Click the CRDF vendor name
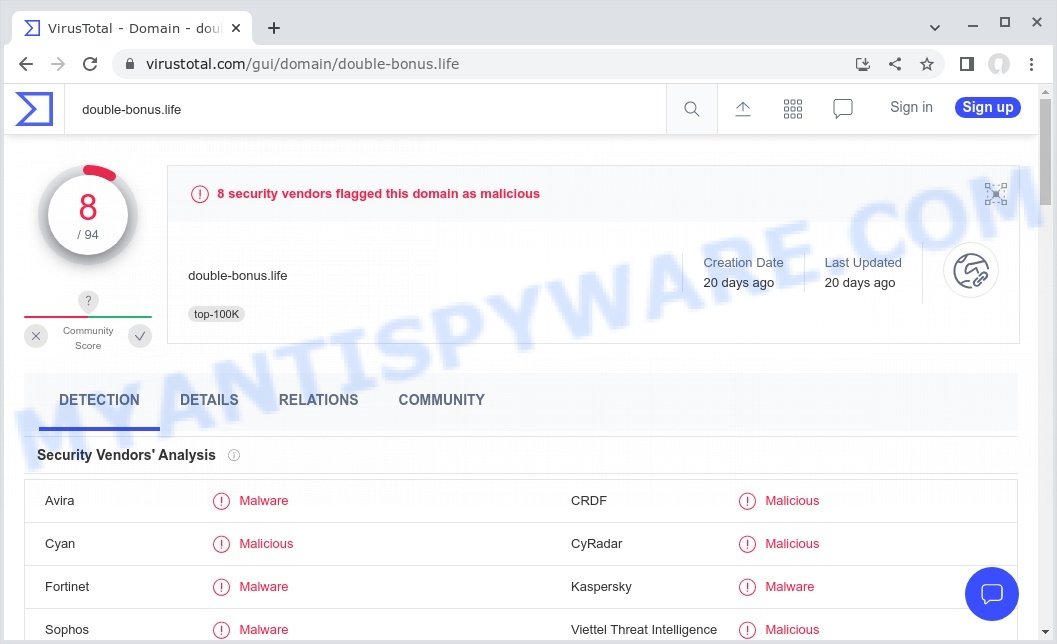Image resolution: width=1057 pixels, height=644 pixels. [588, 501]
